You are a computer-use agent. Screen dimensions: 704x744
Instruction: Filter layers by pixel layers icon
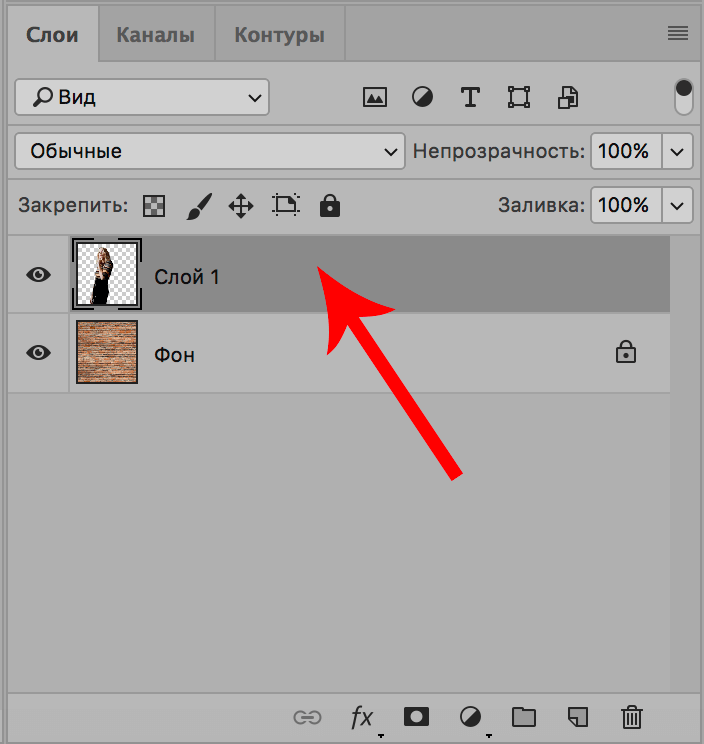pos(375,97)
